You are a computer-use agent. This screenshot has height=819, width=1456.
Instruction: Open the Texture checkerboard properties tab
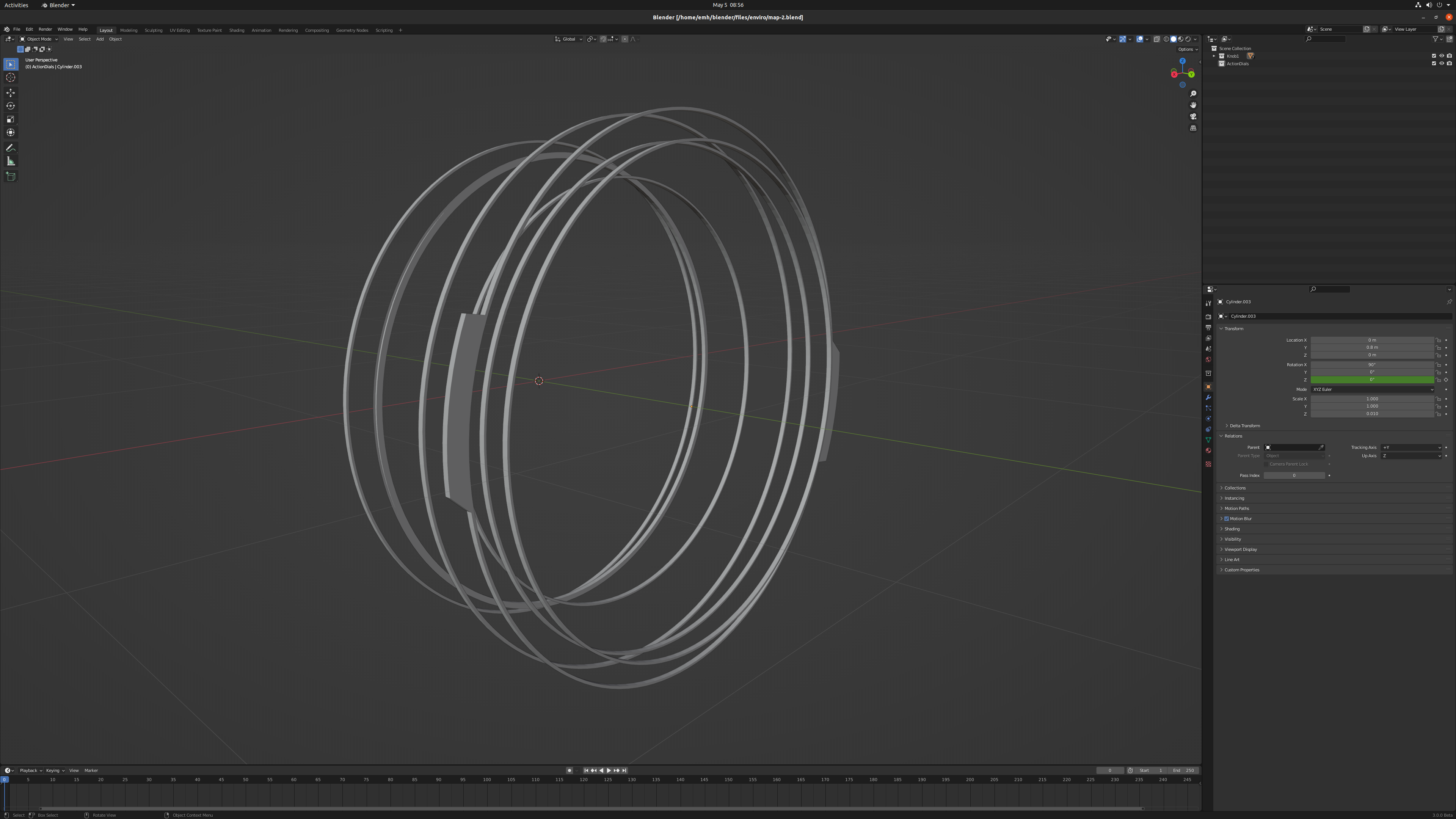[x=1208, y=464]
